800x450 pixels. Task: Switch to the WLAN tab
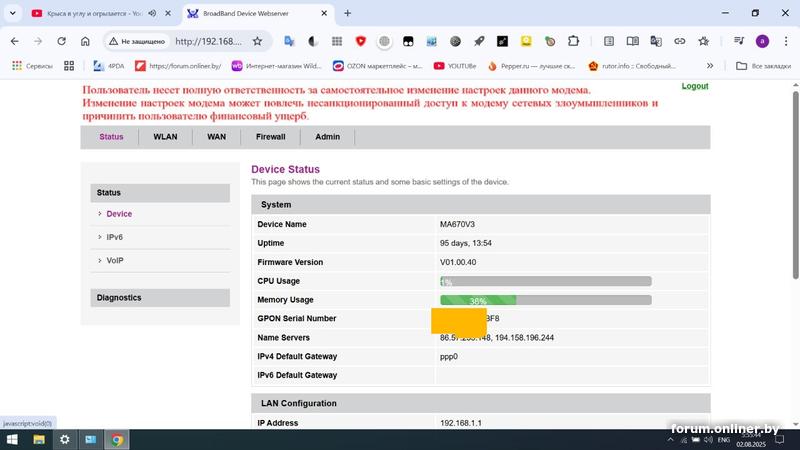[165, 137]
